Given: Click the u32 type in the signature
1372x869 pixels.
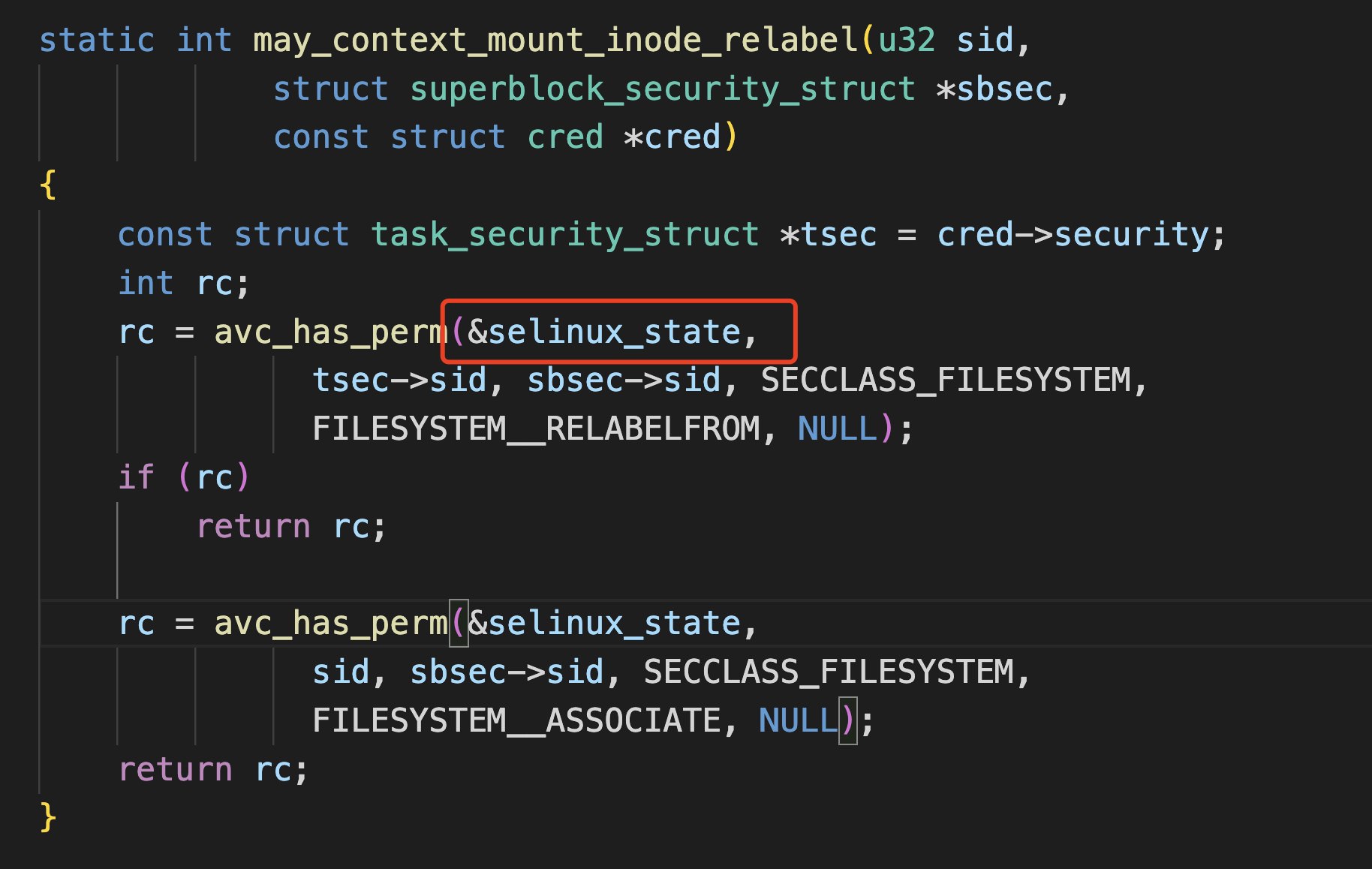Looking at the screenshot, I should 907,41.
